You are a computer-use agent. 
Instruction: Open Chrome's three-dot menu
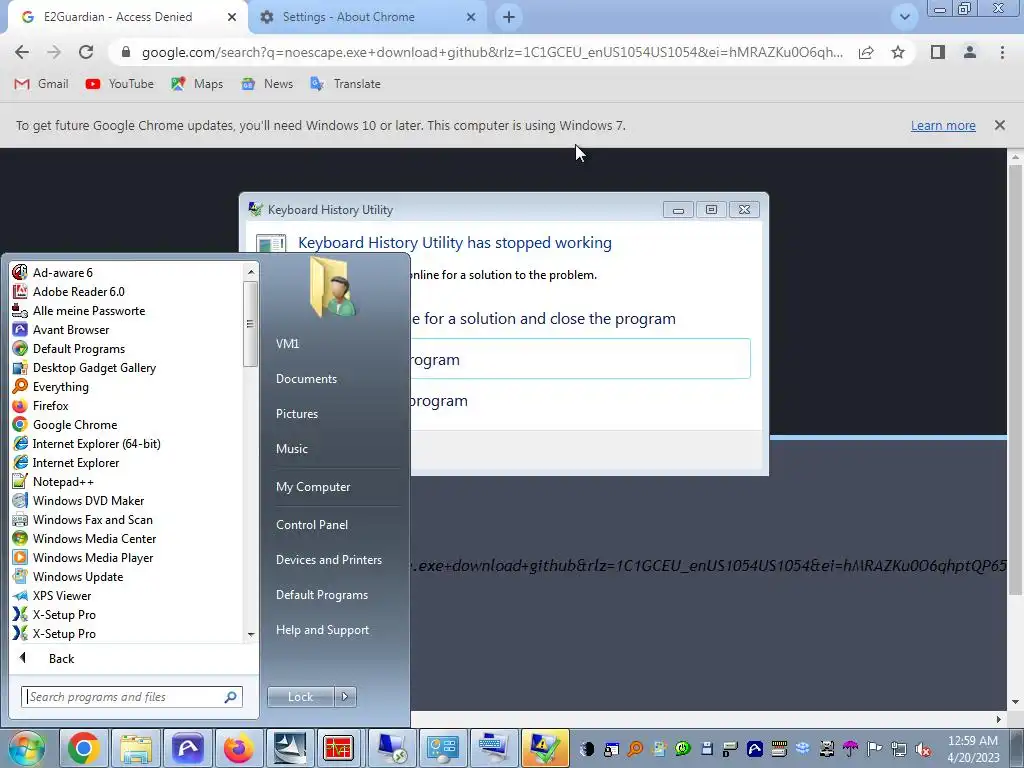pos(1002,52)
